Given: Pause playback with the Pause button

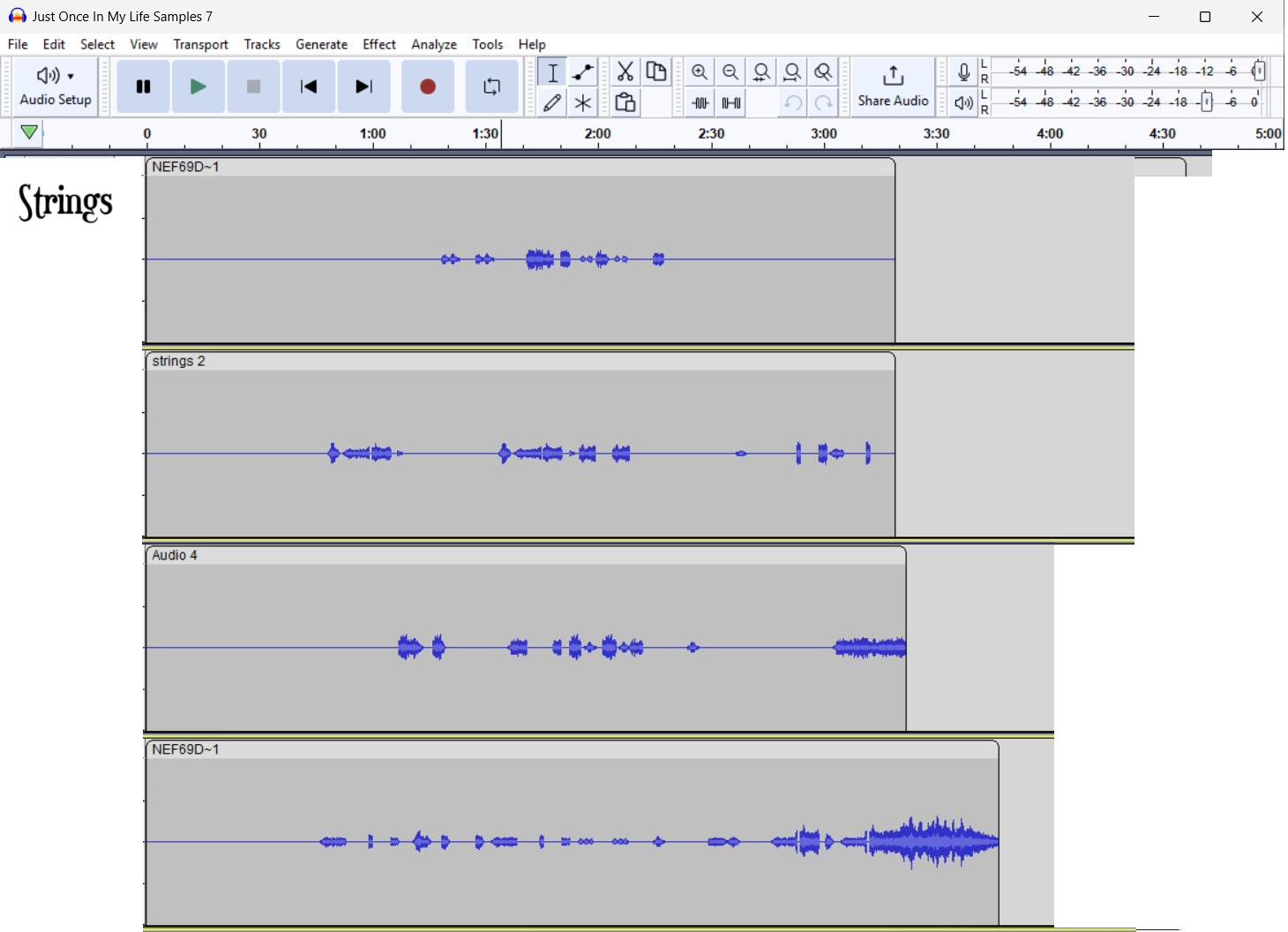Looking at the screenshot, I should [x=143, y=86].
